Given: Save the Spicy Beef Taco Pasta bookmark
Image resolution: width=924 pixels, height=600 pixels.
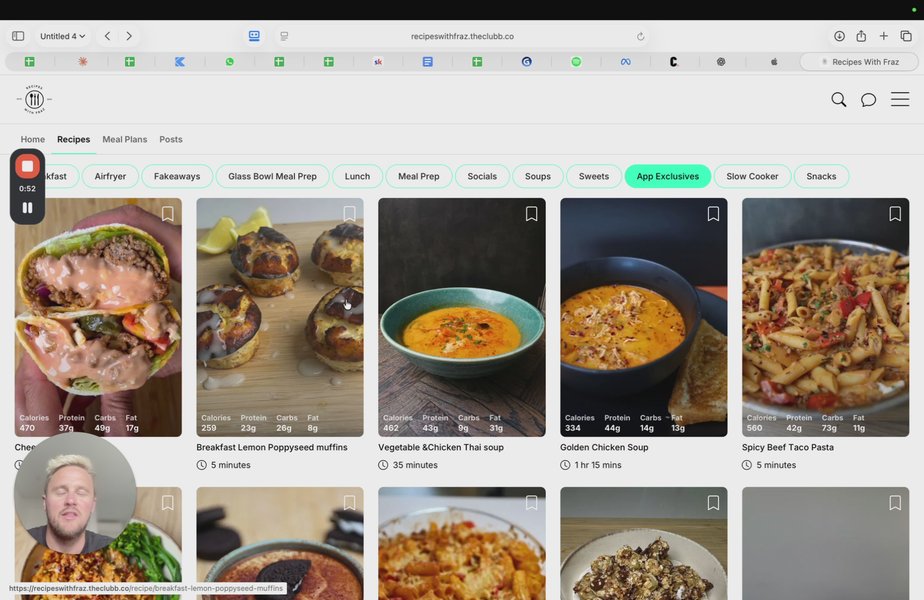Looking at the screenshot, I should (895, 214).
